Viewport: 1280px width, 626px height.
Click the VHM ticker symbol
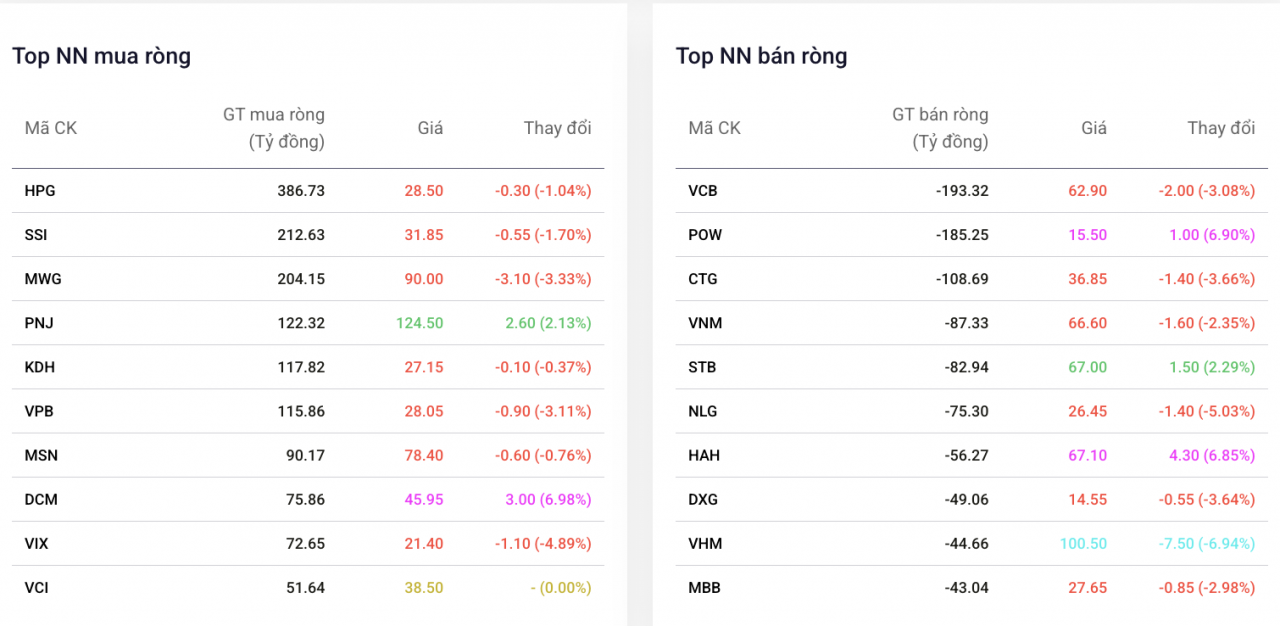point(705,543)
